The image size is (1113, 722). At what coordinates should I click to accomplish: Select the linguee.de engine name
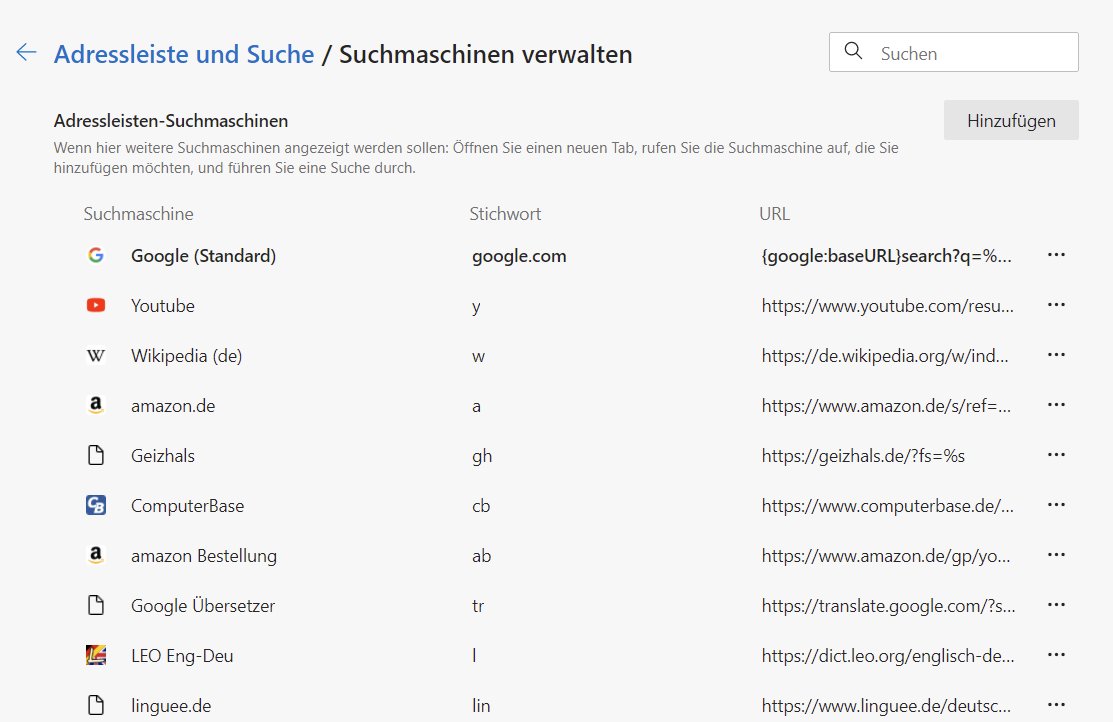click(x=170, y=706)
